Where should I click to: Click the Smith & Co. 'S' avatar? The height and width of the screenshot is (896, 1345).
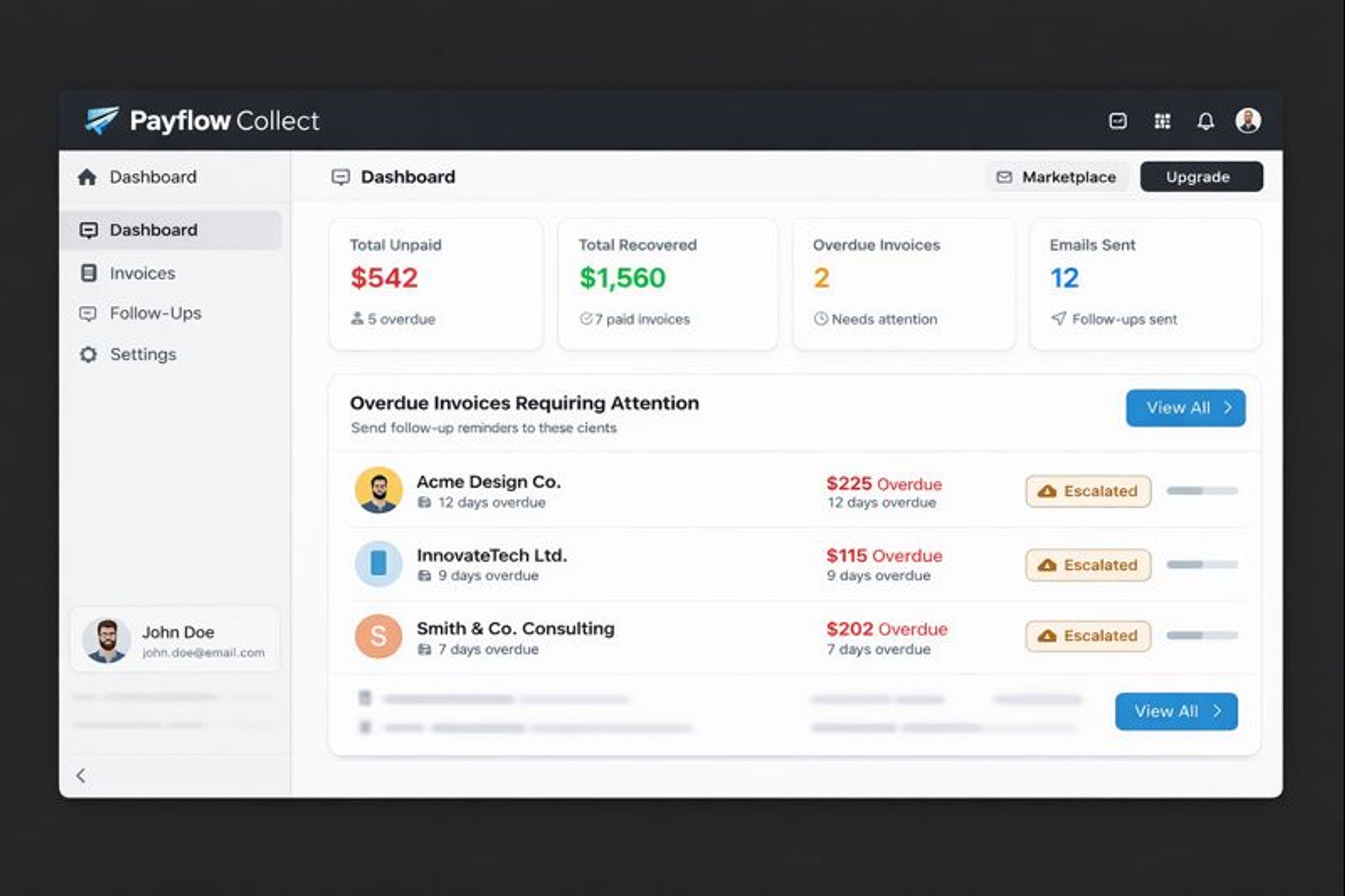[x=378, y=637]
